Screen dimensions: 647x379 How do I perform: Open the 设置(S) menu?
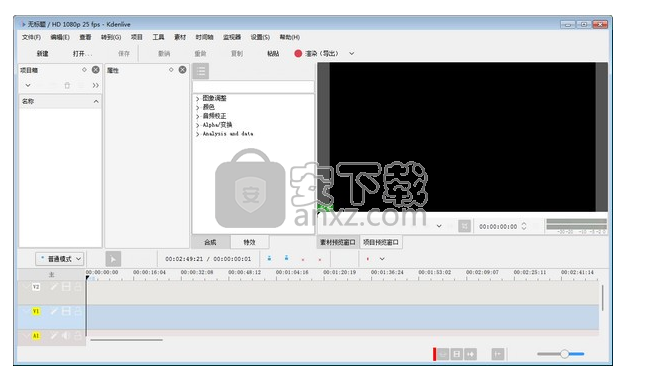[x=260, y=37]
